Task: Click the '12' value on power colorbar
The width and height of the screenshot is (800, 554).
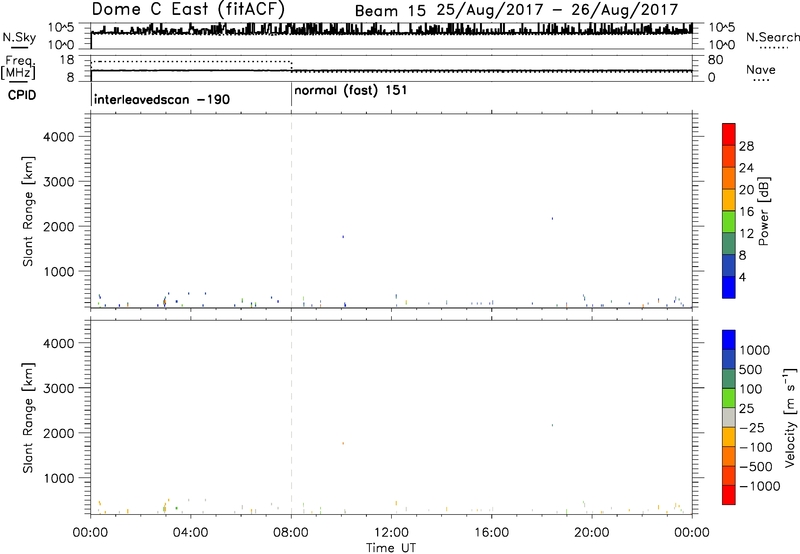Action: click(x=746, y=234)
